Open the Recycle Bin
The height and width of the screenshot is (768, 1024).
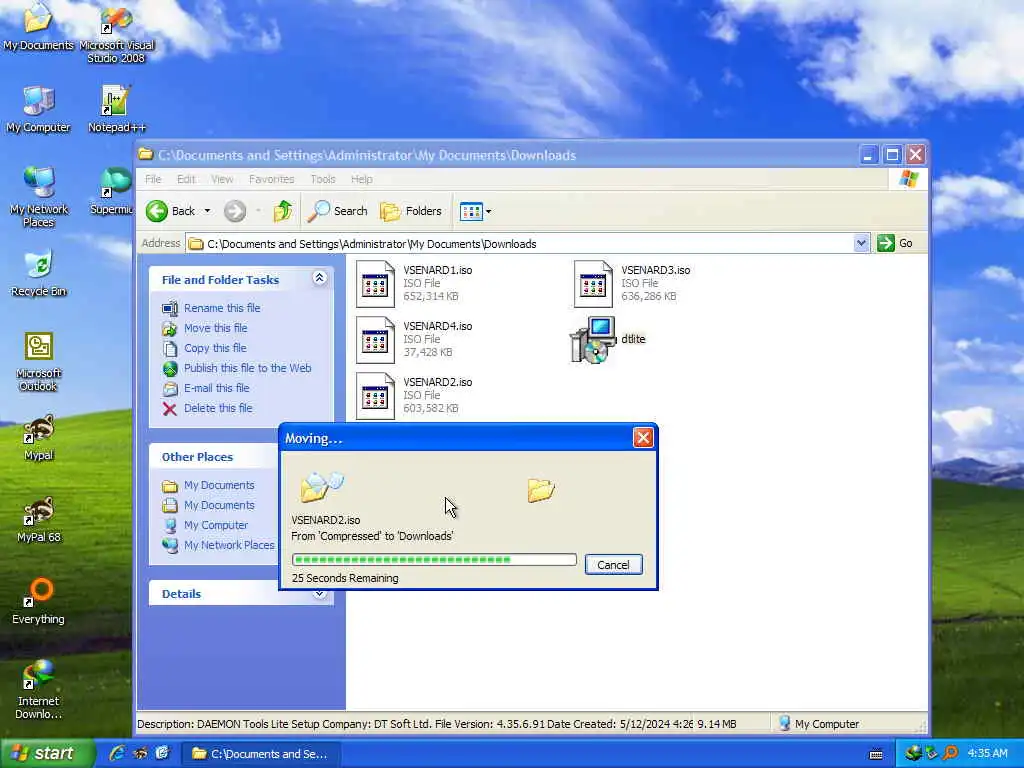click(x=38, y=273)
